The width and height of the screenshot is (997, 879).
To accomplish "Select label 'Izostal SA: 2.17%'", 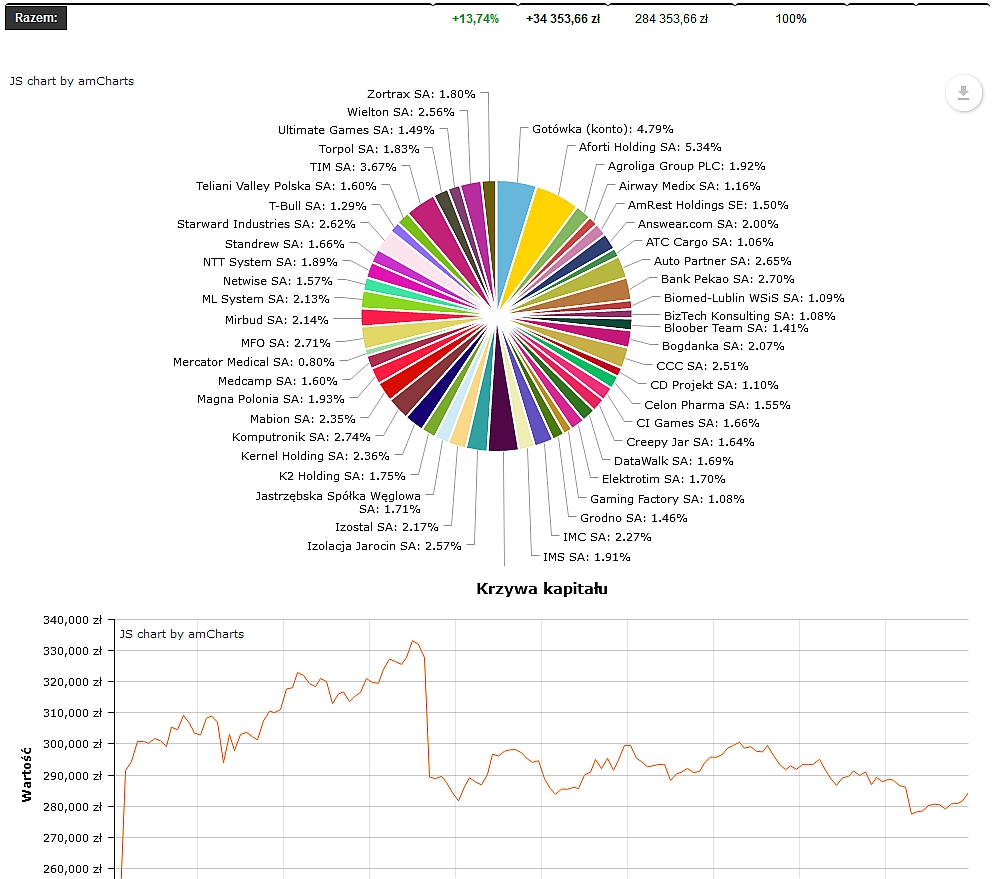I will tap(387, 527).
